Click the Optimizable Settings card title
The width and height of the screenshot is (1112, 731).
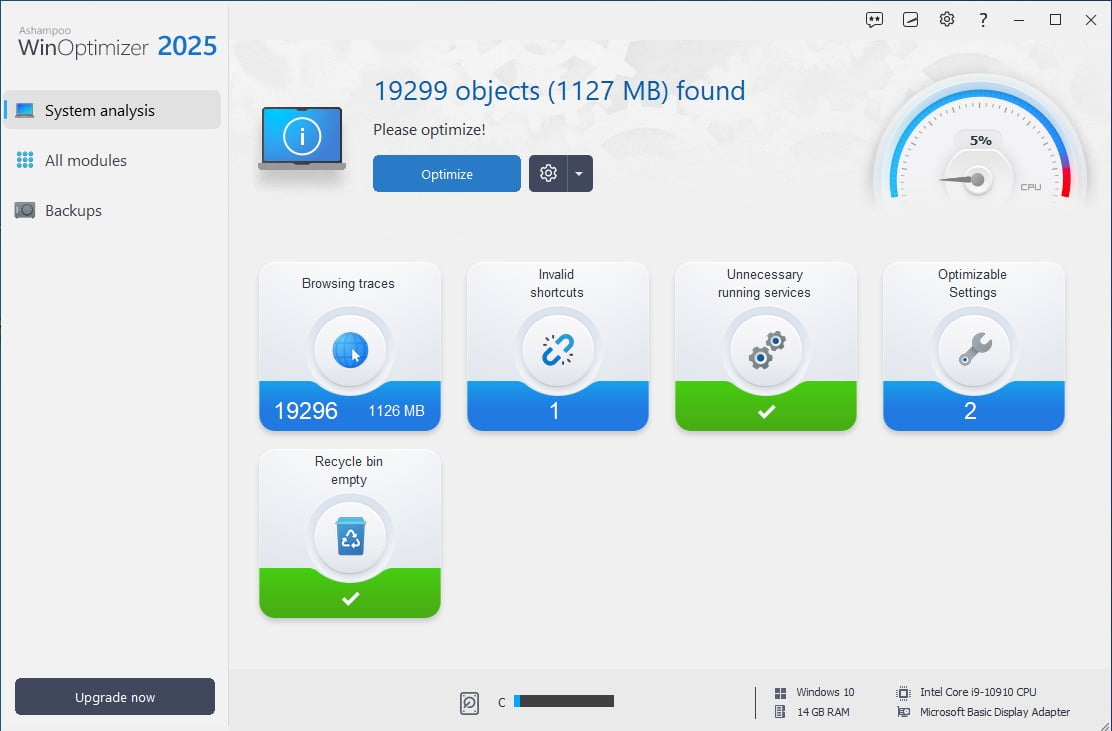[x=972, y=284]
